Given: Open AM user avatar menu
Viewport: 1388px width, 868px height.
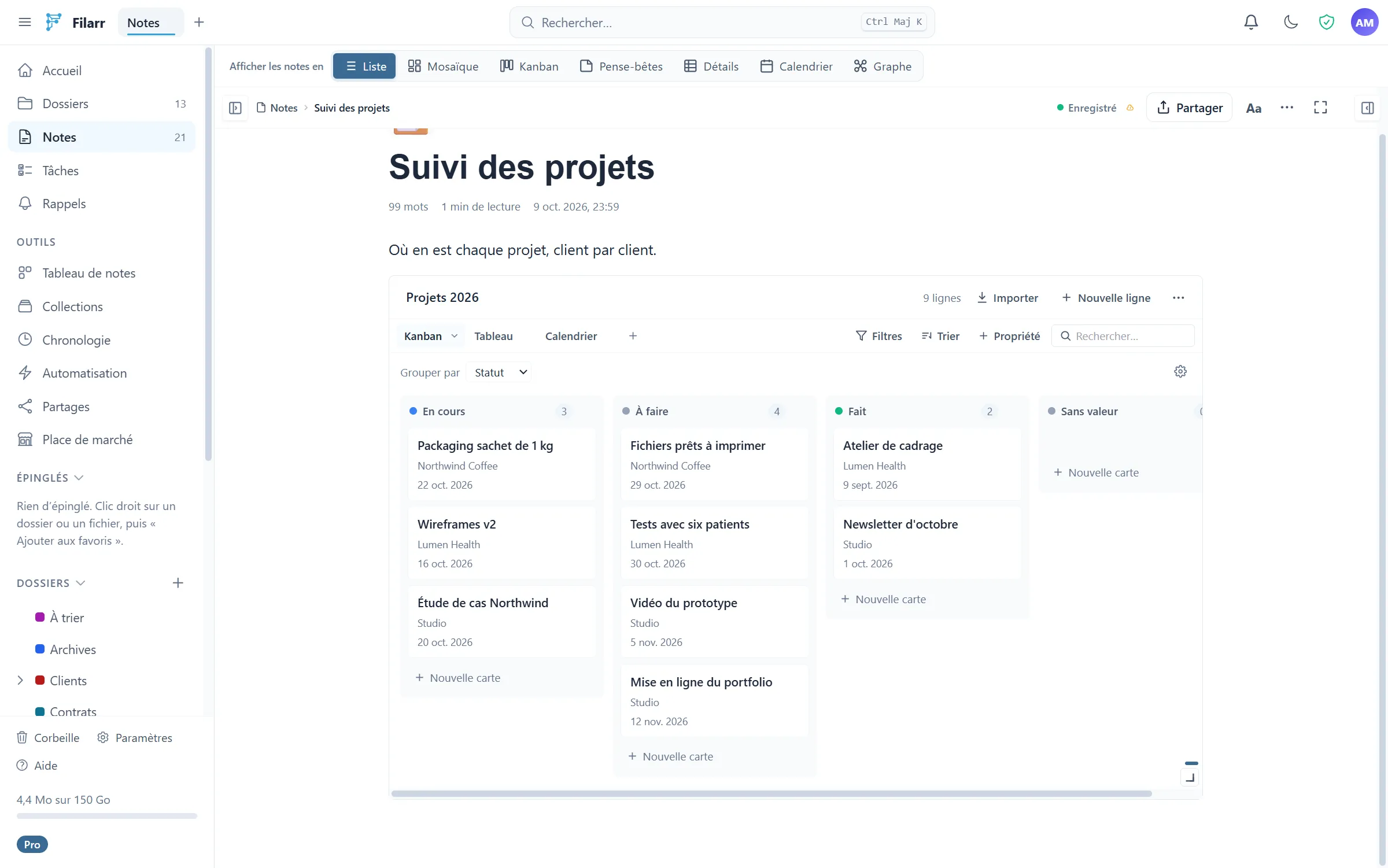Looking at the screenshot, I should (x=1364, y=22).
